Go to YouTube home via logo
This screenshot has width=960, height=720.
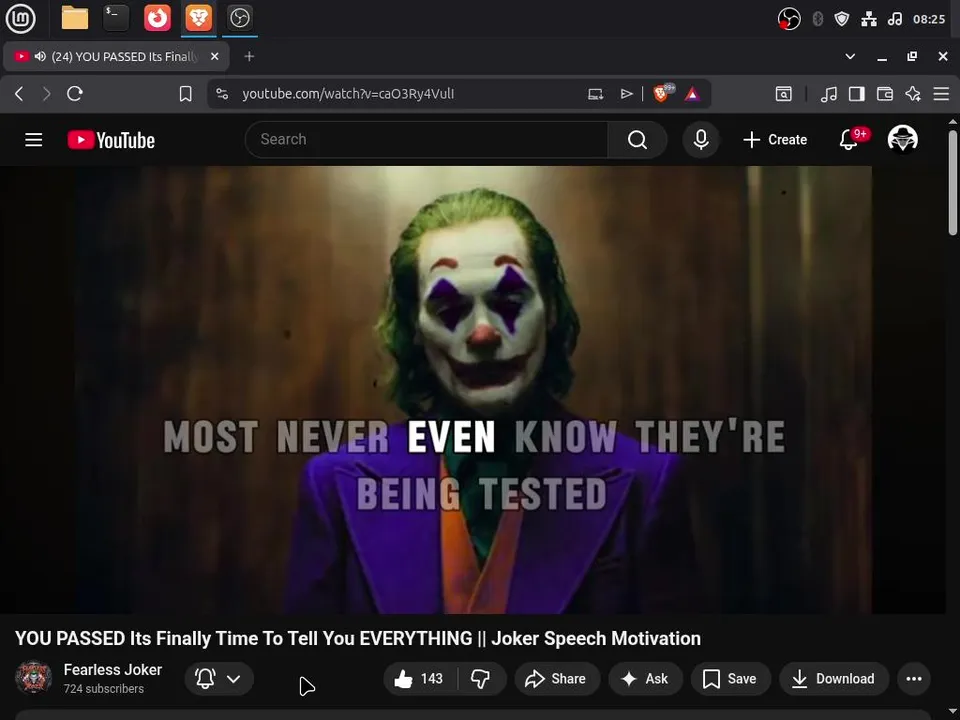pyautogui.click(x=111, y=140)
